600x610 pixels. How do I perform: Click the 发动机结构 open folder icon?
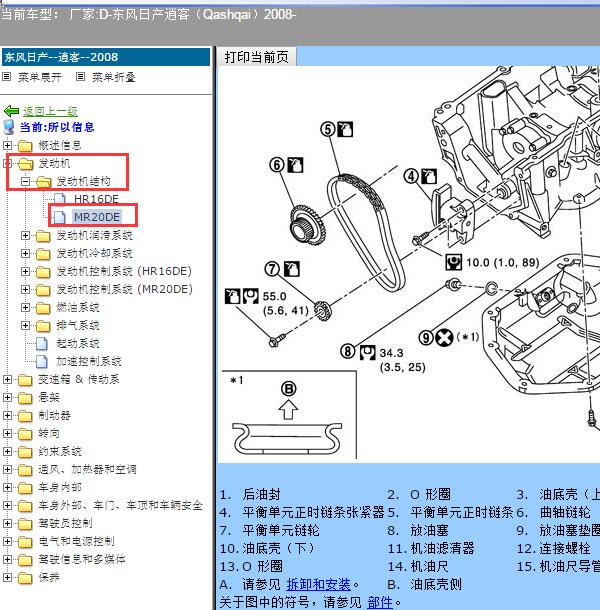(x=44, y=182)
